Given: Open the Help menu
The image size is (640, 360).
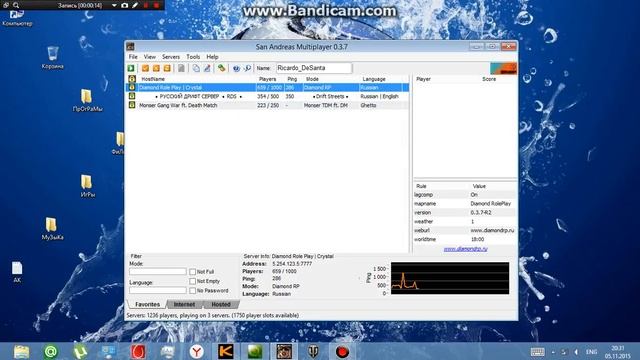Looking at the screenshot, I should pos(212,57).
